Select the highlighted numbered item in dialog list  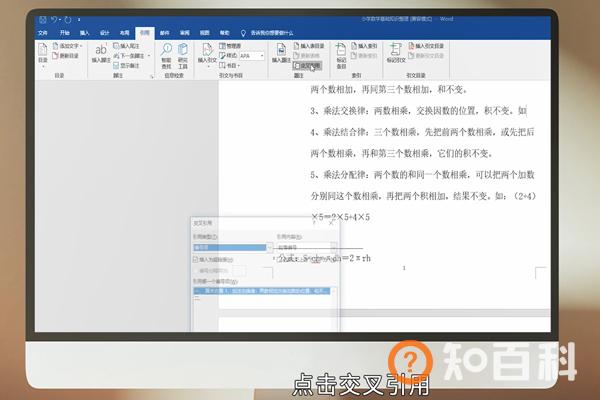pos(262,291)
